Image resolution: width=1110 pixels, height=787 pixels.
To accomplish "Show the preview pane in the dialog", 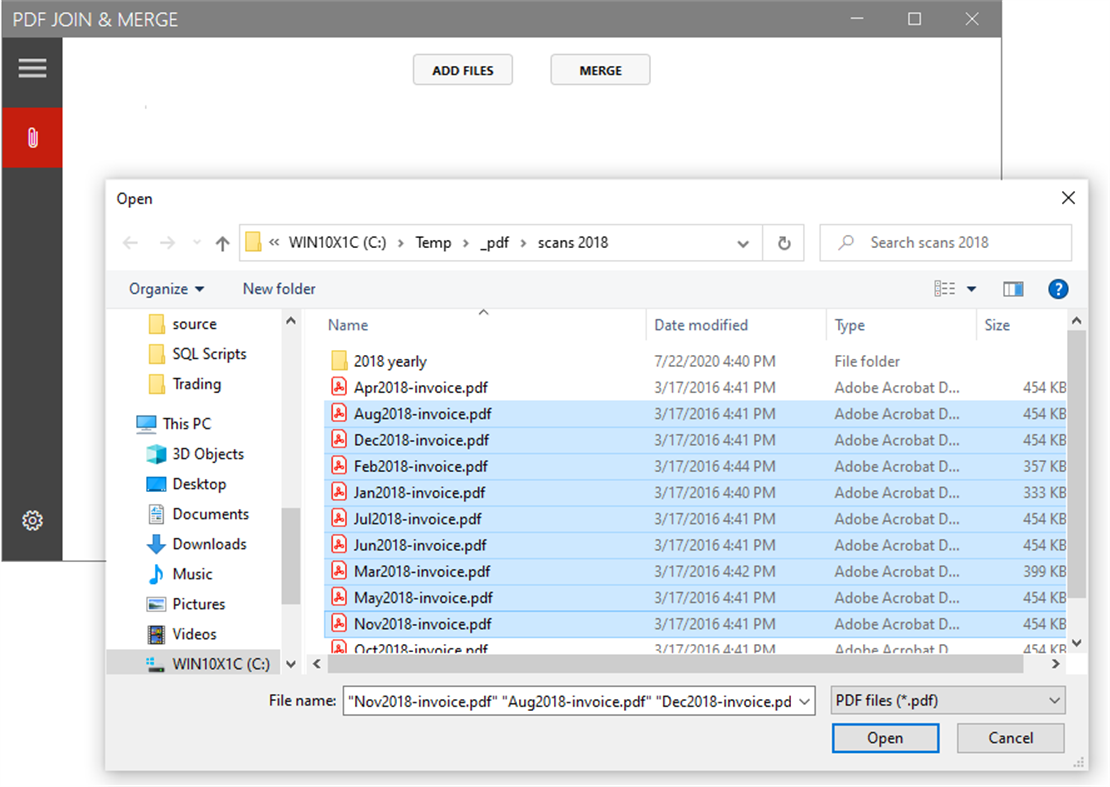I will click(1013, 288).
